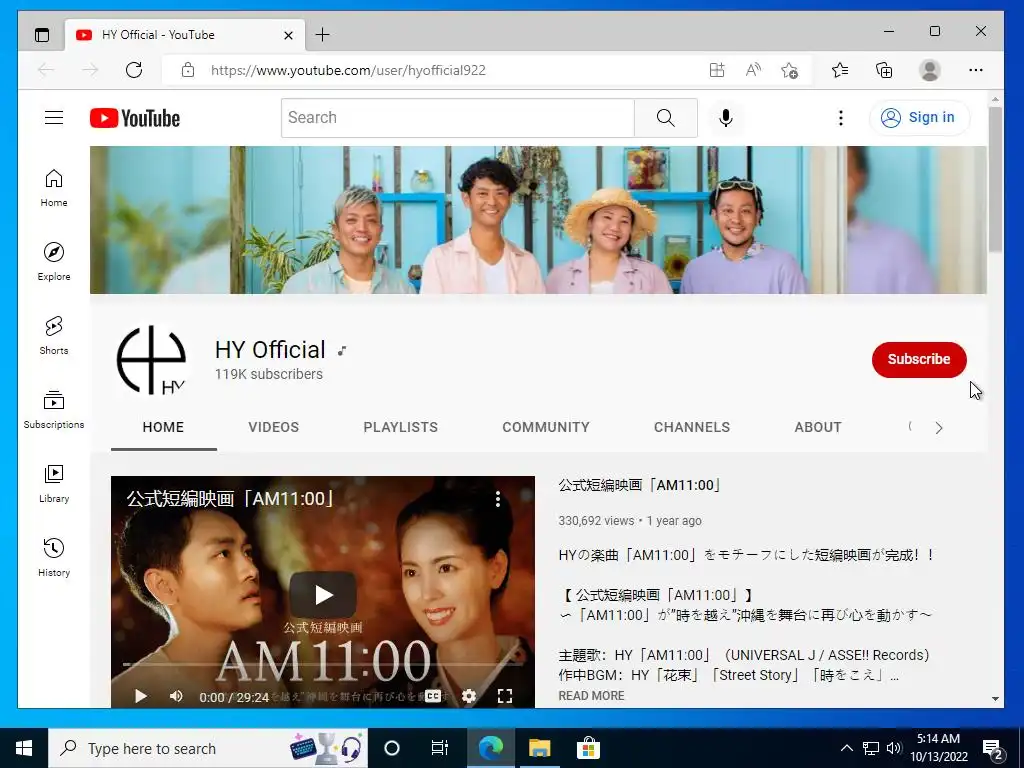Open YouTube settings three-dot menu

(840, 118)
